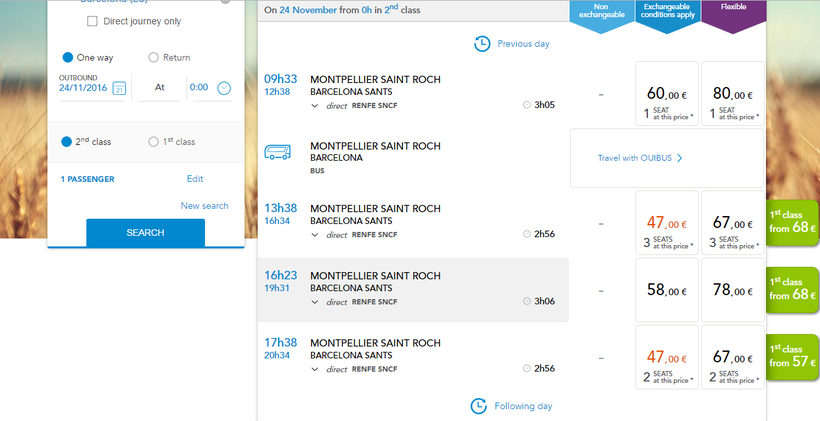Click the arrow next to Travel with OUIBUS
820x421 pixels.
tap(680, 158)
